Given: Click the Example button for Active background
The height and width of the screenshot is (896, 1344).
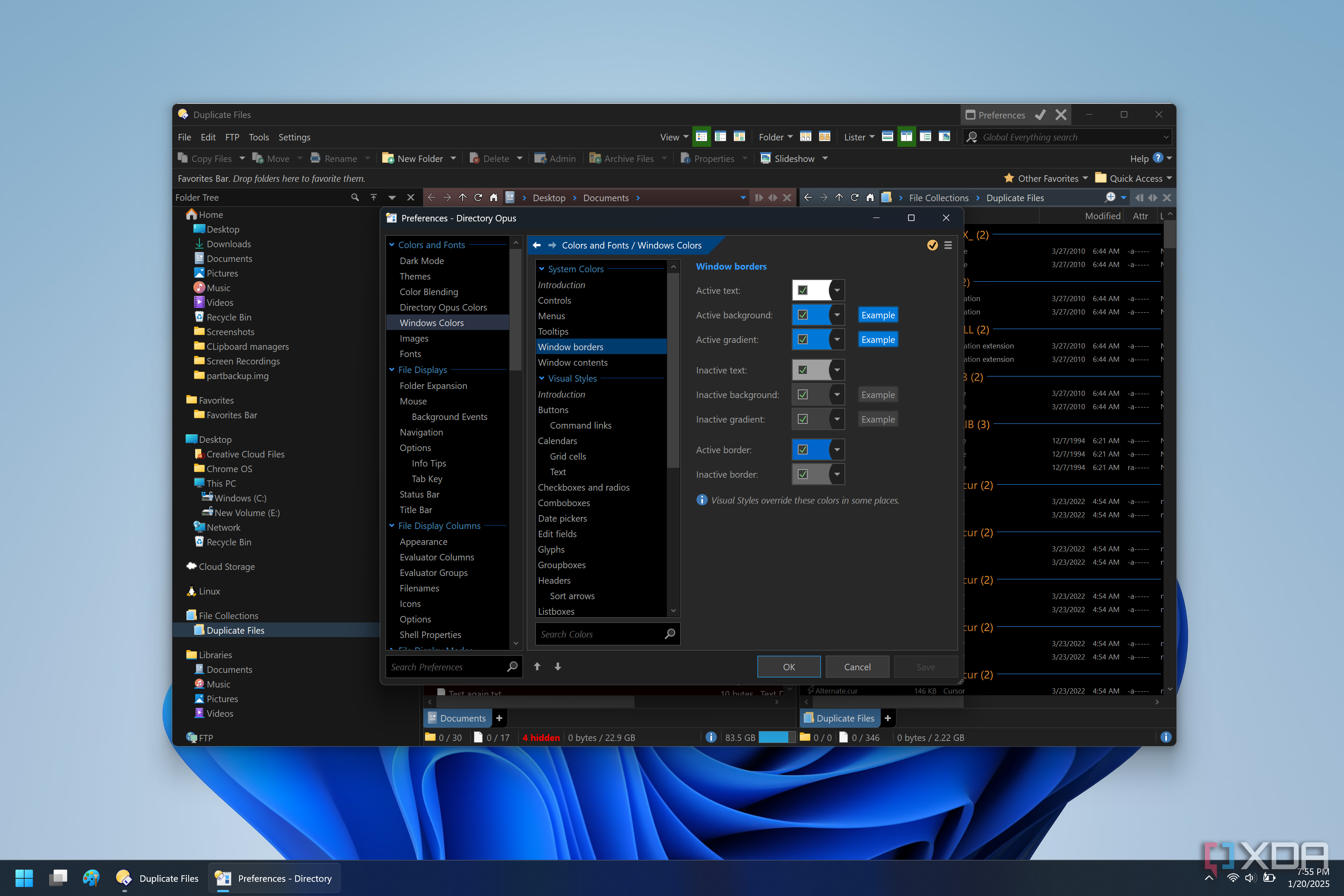Looking at the screenshot, I should click(878, 315).
